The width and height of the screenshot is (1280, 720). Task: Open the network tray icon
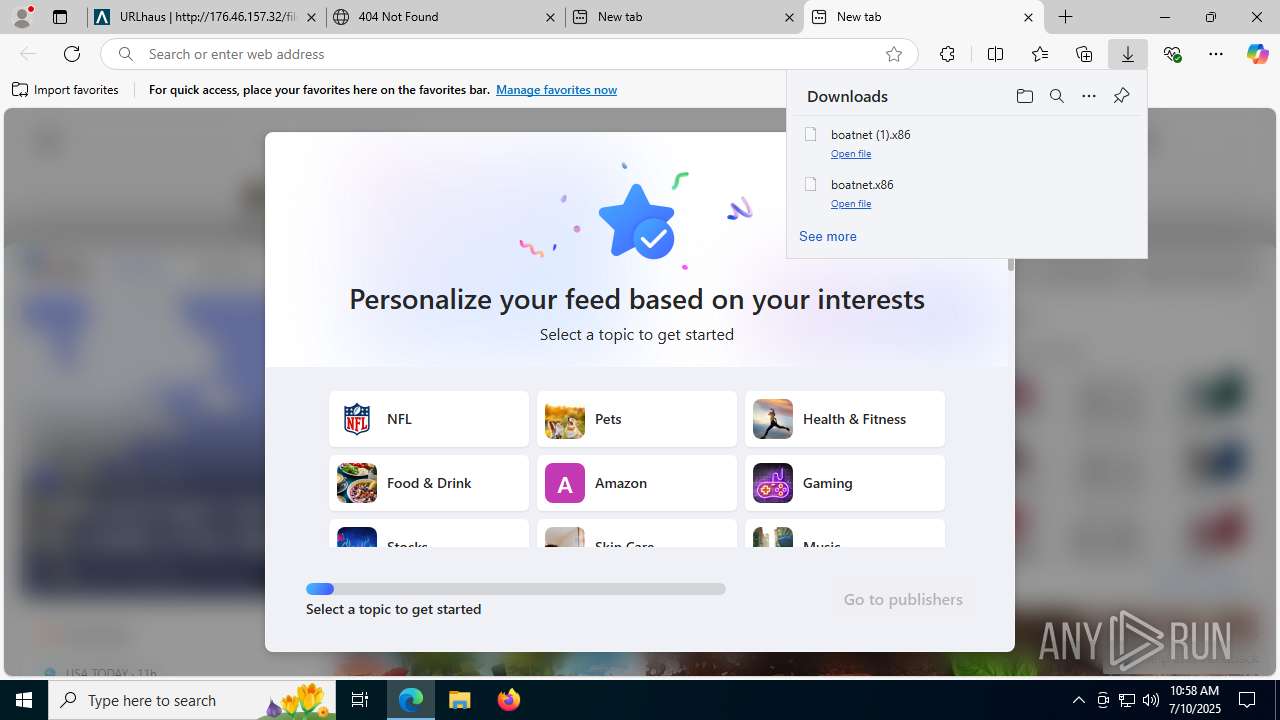coord(1127,700)
